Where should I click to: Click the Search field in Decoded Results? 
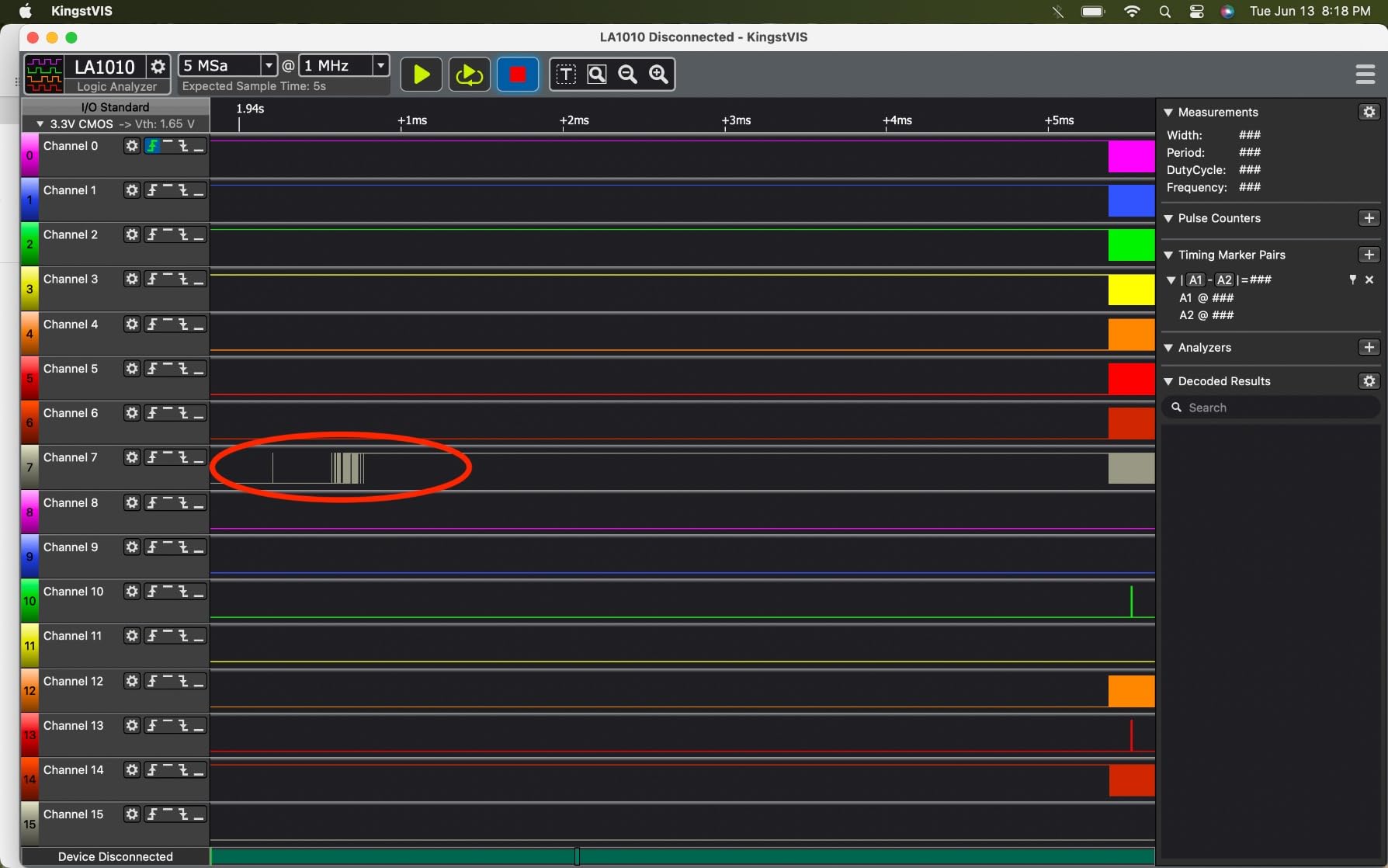1271,408
